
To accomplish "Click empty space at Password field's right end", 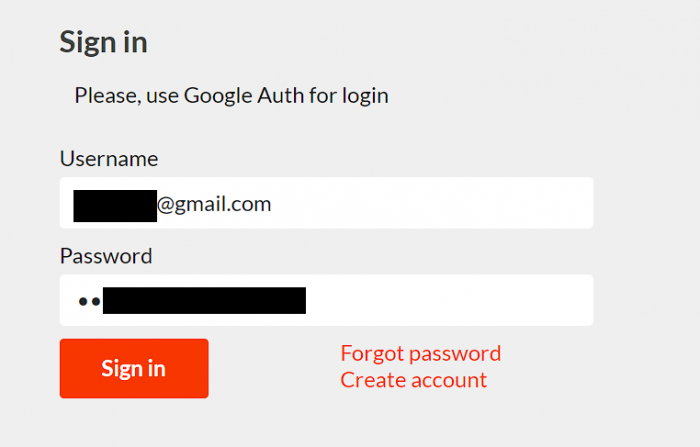I will tap(560, 300).
